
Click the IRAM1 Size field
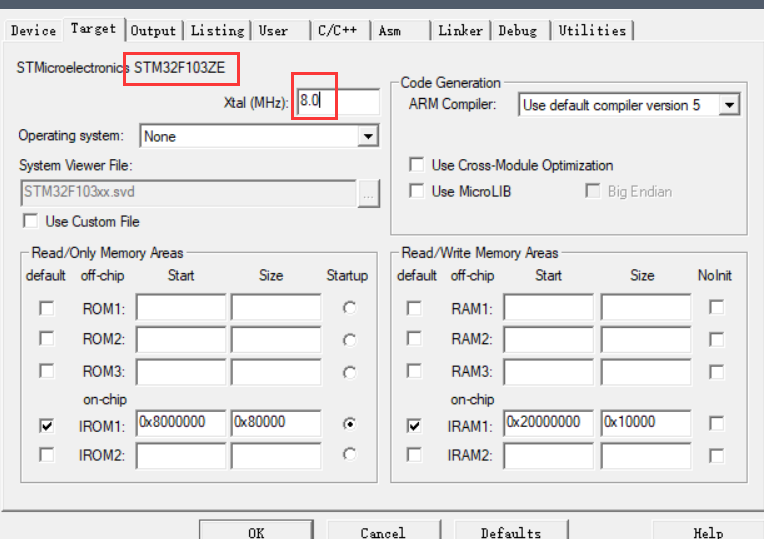coord(646,423)
